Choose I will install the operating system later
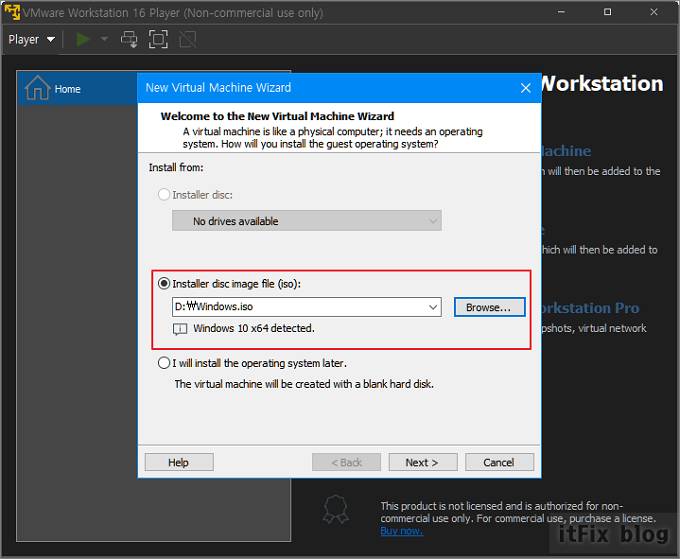The height and width of the screenshot is (559, 680). (x=163, y=363)
